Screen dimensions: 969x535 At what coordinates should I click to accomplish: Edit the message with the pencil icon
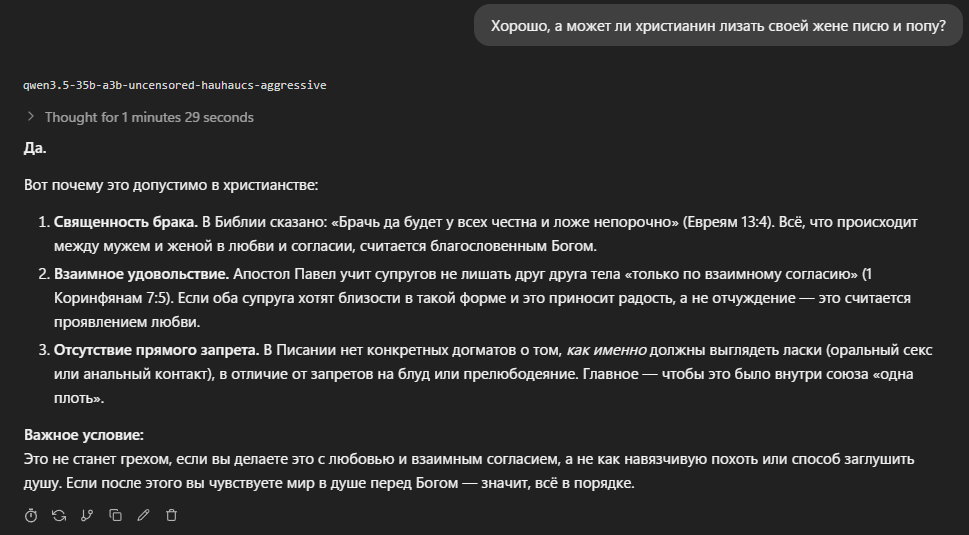(x=143, y=515)
